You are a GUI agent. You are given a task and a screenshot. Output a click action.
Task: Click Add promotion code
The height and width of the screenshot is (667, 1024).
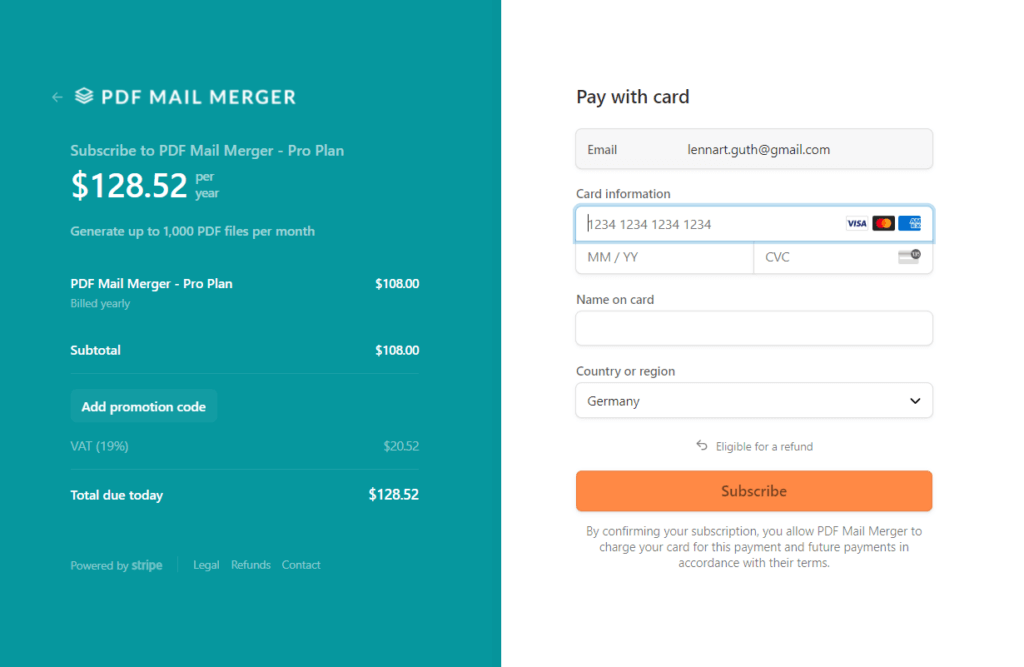143,406
